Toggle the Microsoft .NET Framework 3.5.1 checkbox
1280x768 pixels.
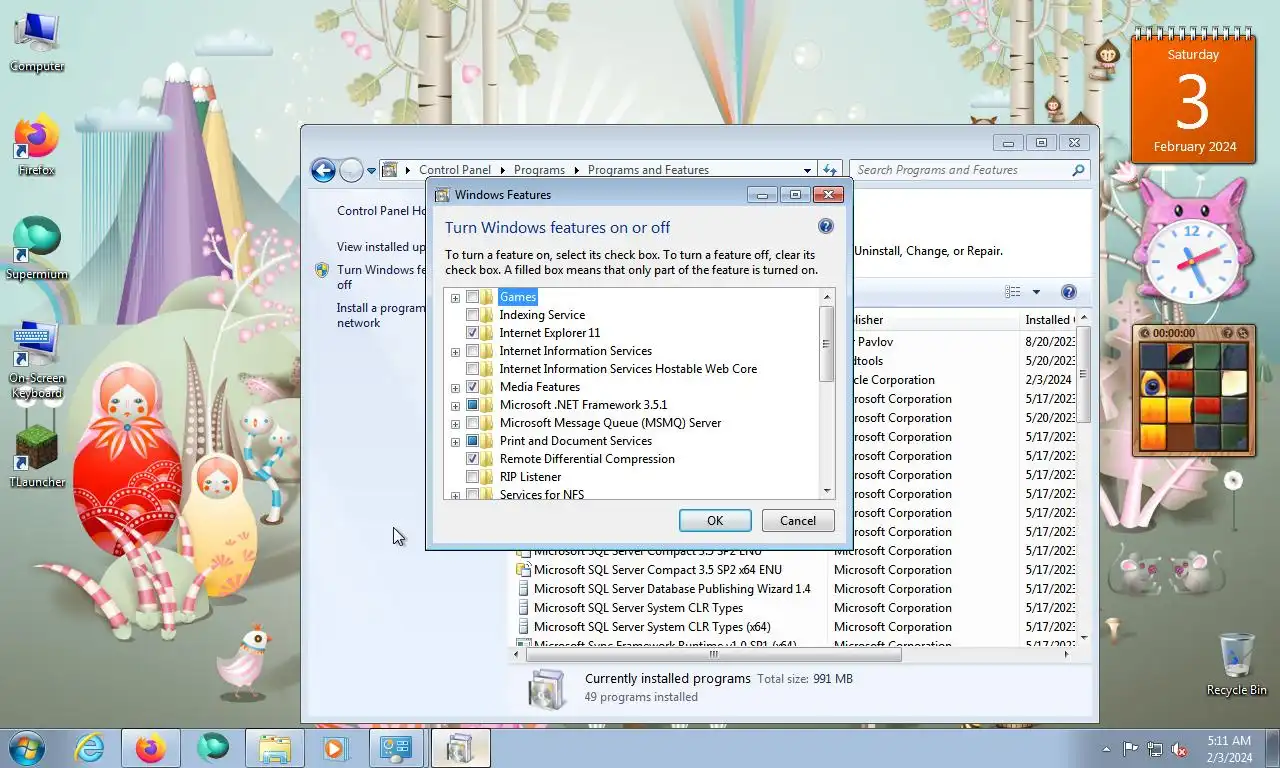click(472, 405)
